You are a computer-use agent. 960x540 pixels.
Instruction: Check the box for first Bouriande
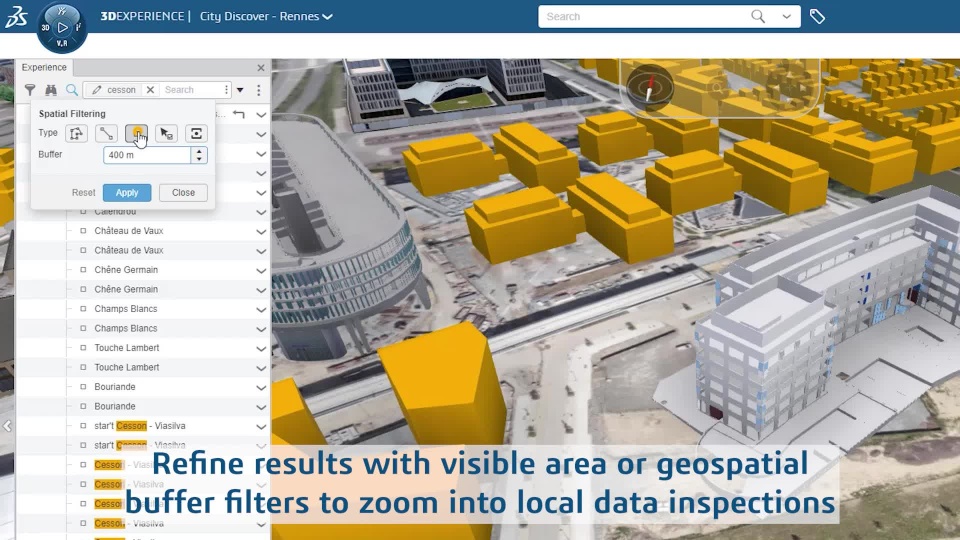click(83, 387)
